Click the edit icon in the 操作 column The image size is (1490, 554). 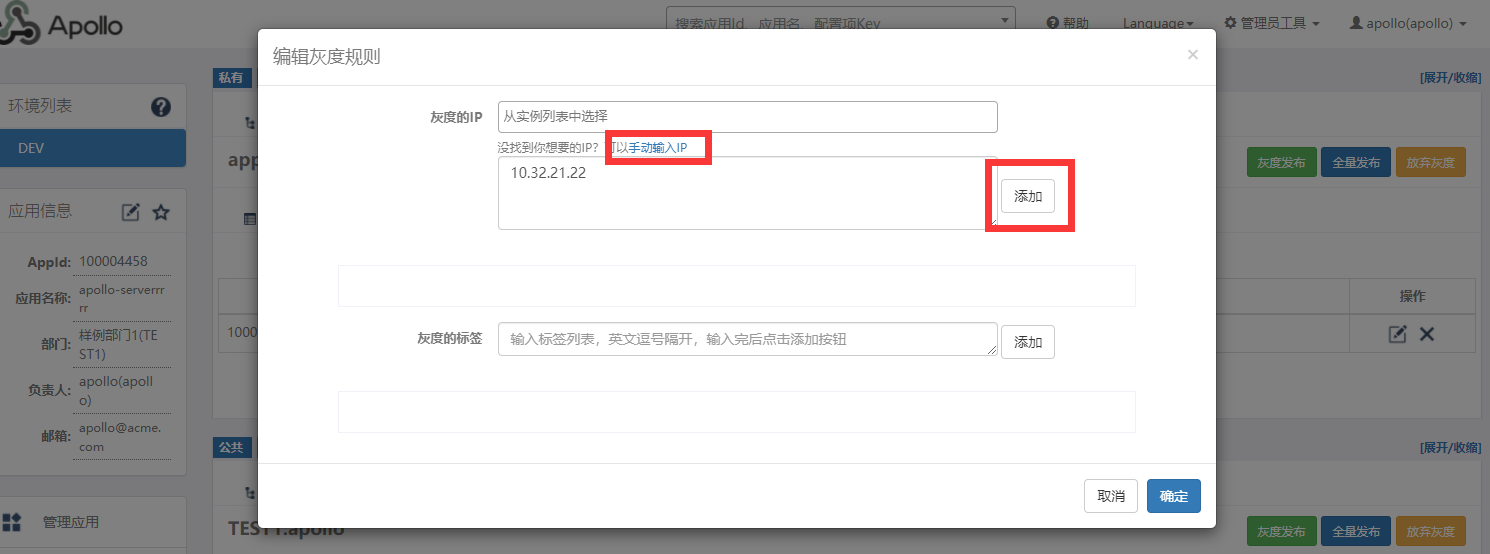click(1398, 334)
